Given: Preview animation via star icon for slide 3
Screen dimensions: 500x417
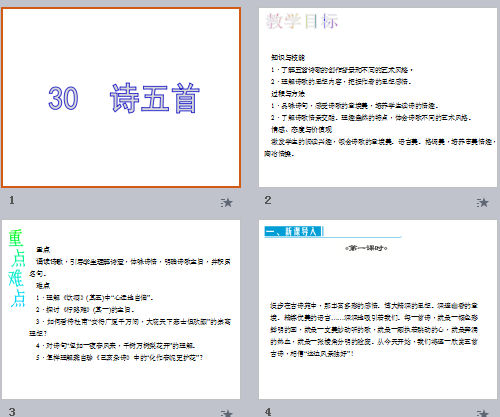Looking at the screenshot, I should pos(226,413).
